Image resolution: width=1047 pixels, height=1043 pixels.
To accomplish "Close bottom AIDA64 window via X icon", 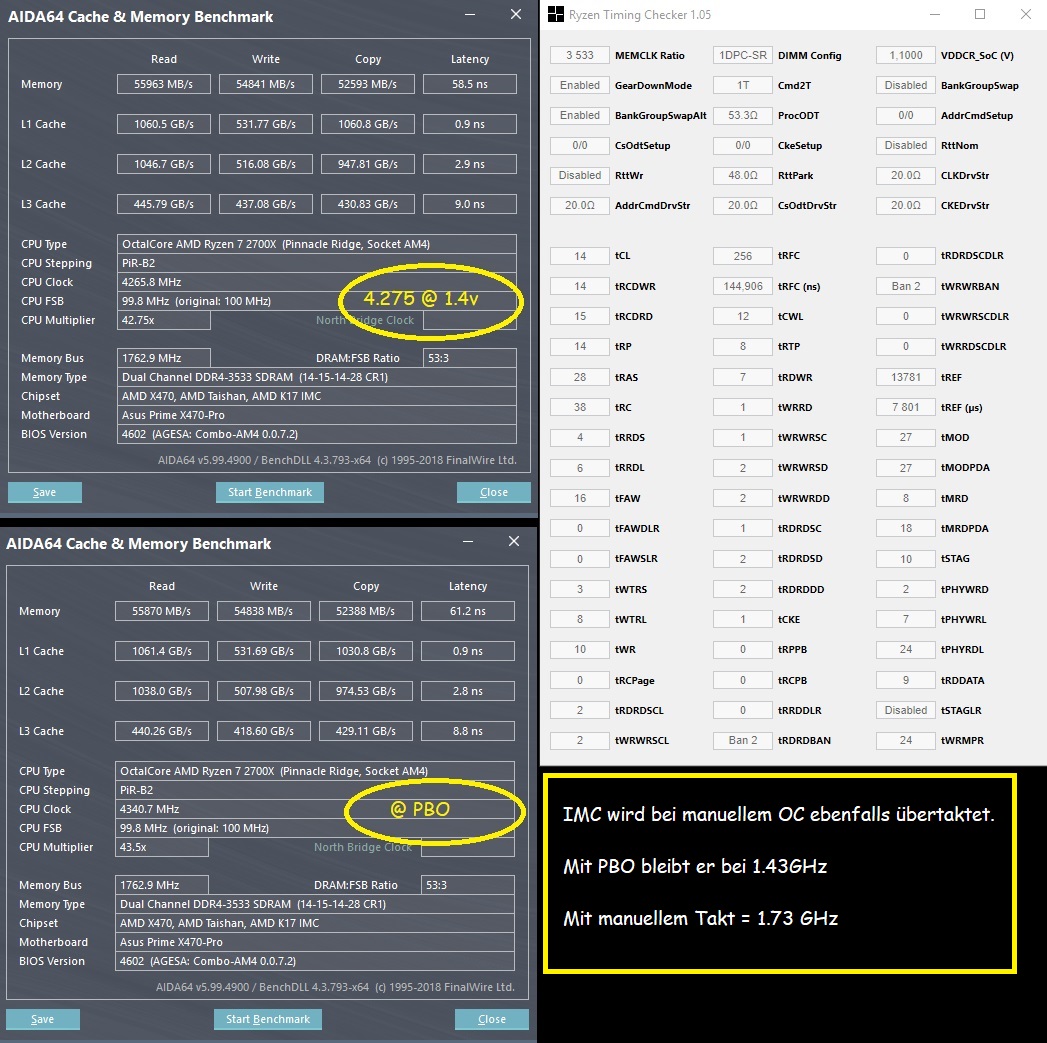I will pos(513,541).
